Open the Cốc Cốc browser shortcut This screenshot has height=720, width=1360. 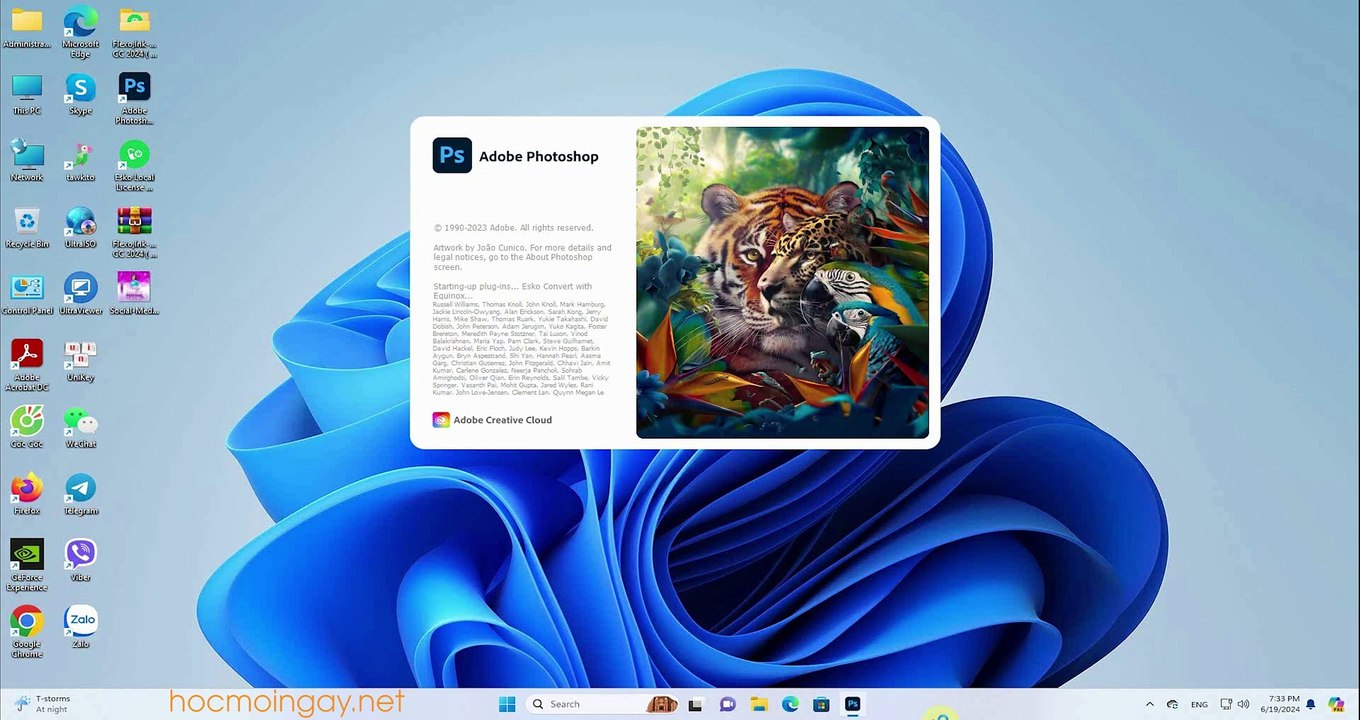pyautogui.click(x=27, y=428)
